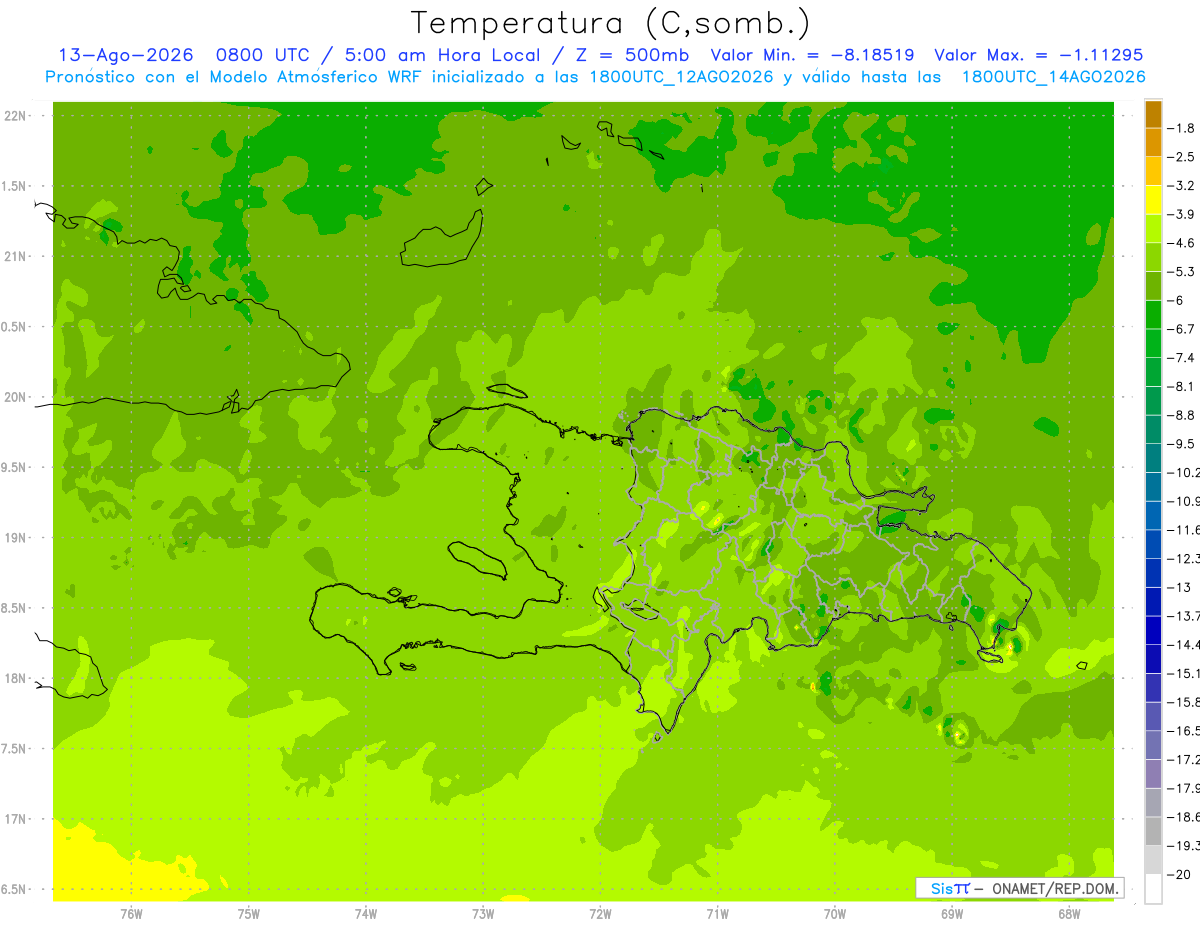
Task: Click the "0.5N" latitude axis label
Action: point(14,327)
